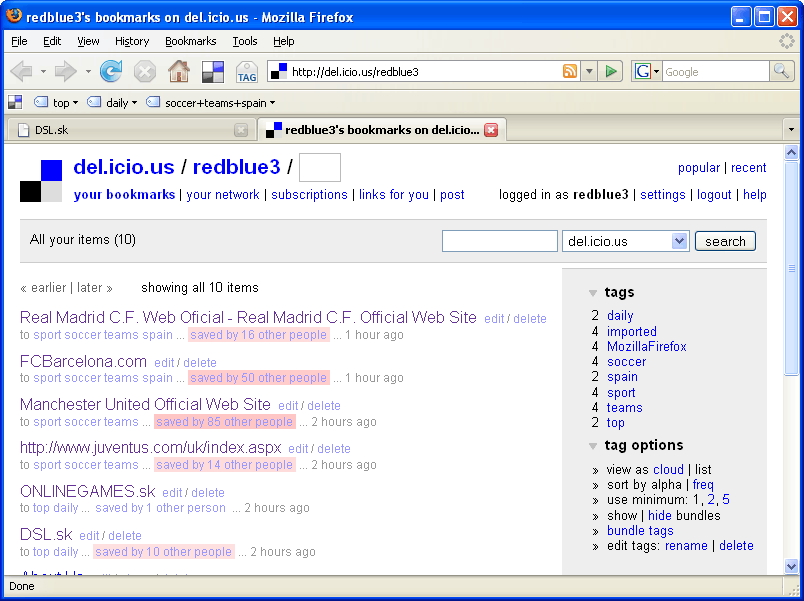Sort tags by freq
804x601 pixels.
(x=703, y=485)
